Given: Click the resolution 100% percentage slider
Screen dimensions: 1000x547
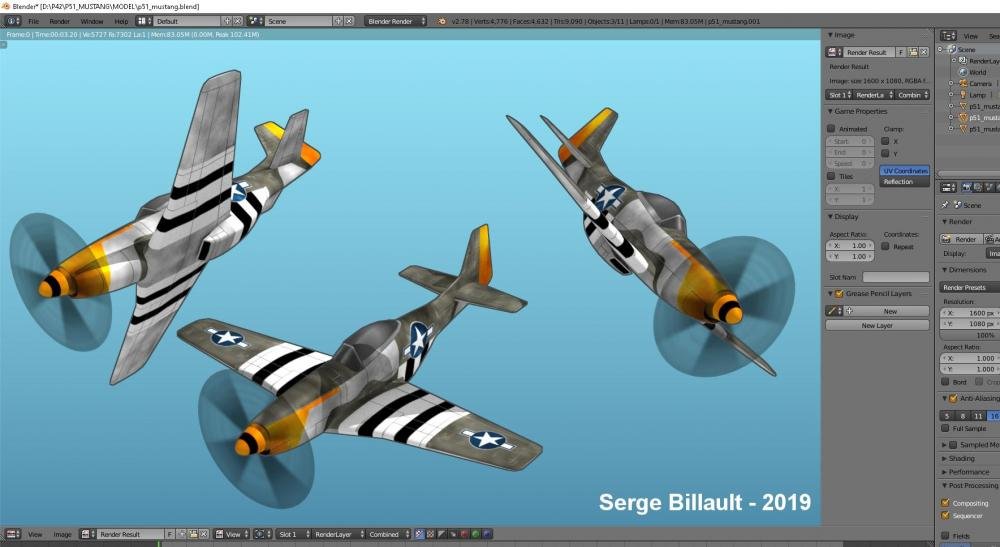Looking at the screenshot, I should pos(968,335).
